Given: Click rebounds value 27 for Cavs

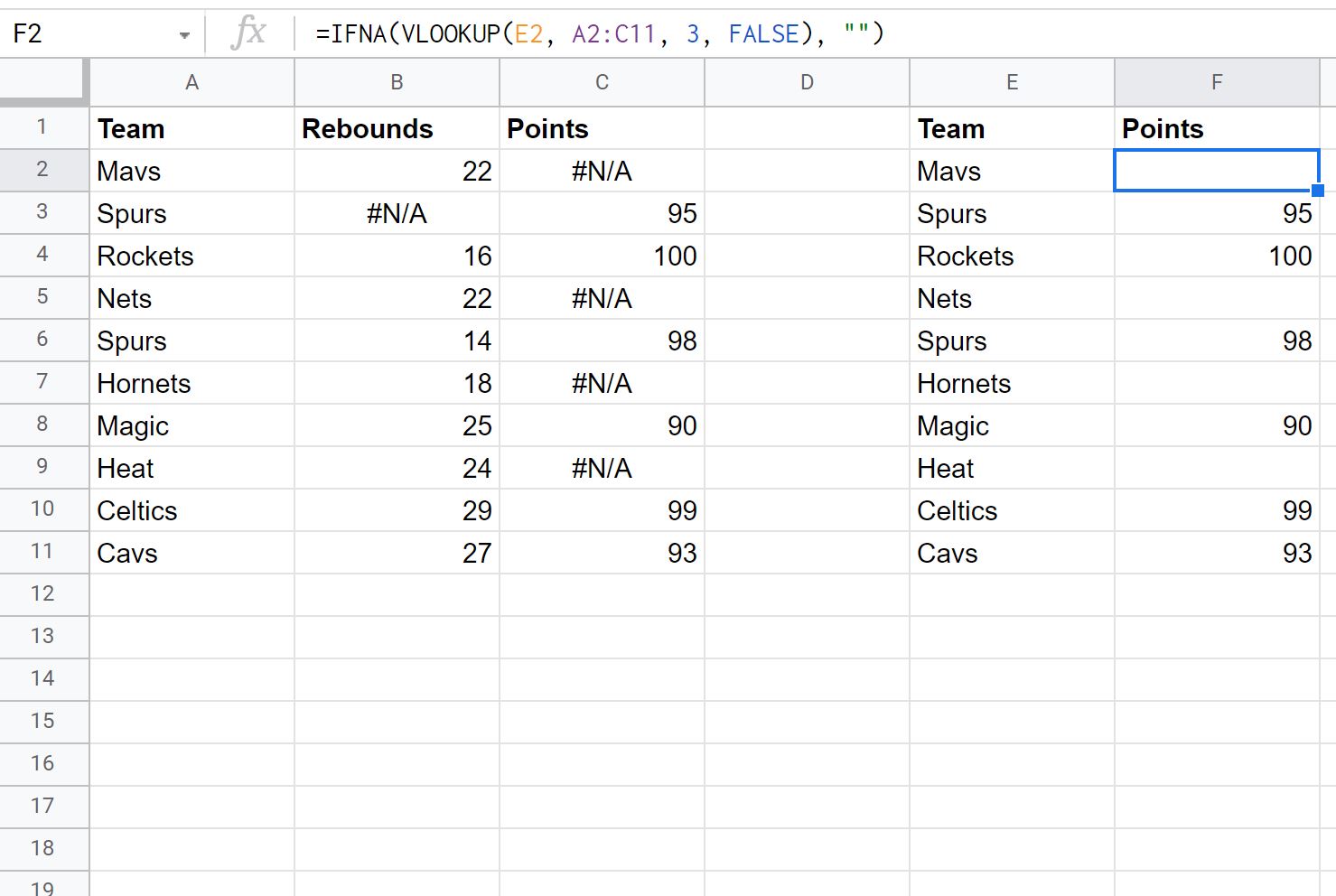Looking at the screenshot, I should coord(477,554).
